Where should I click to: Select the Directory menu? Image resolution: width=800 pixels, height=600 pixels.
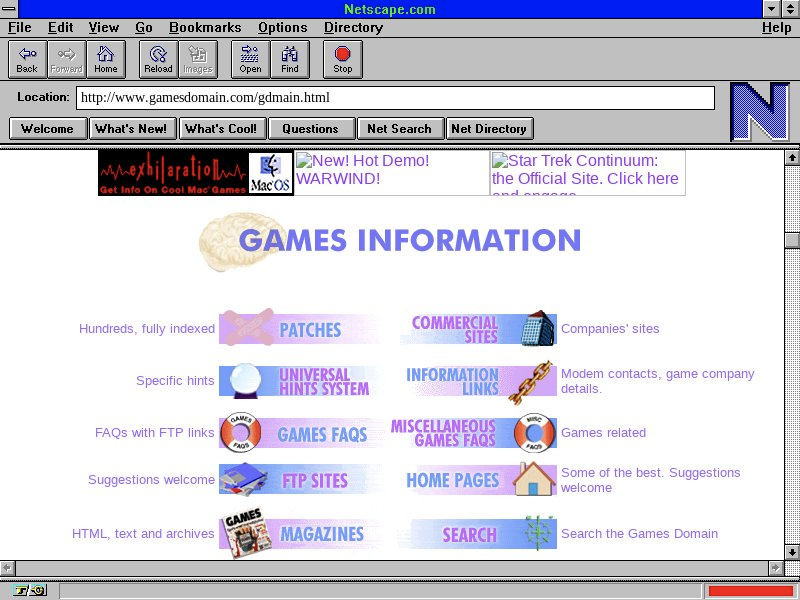point(353,28)
